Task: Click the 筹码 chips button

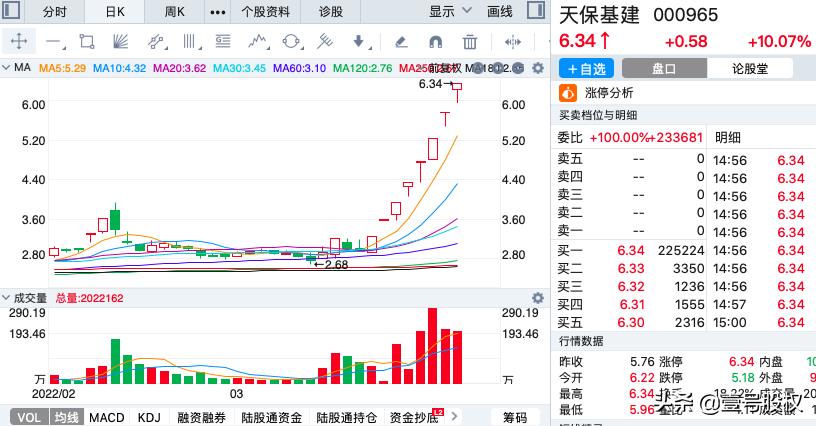Action: (x=515, y=417)
